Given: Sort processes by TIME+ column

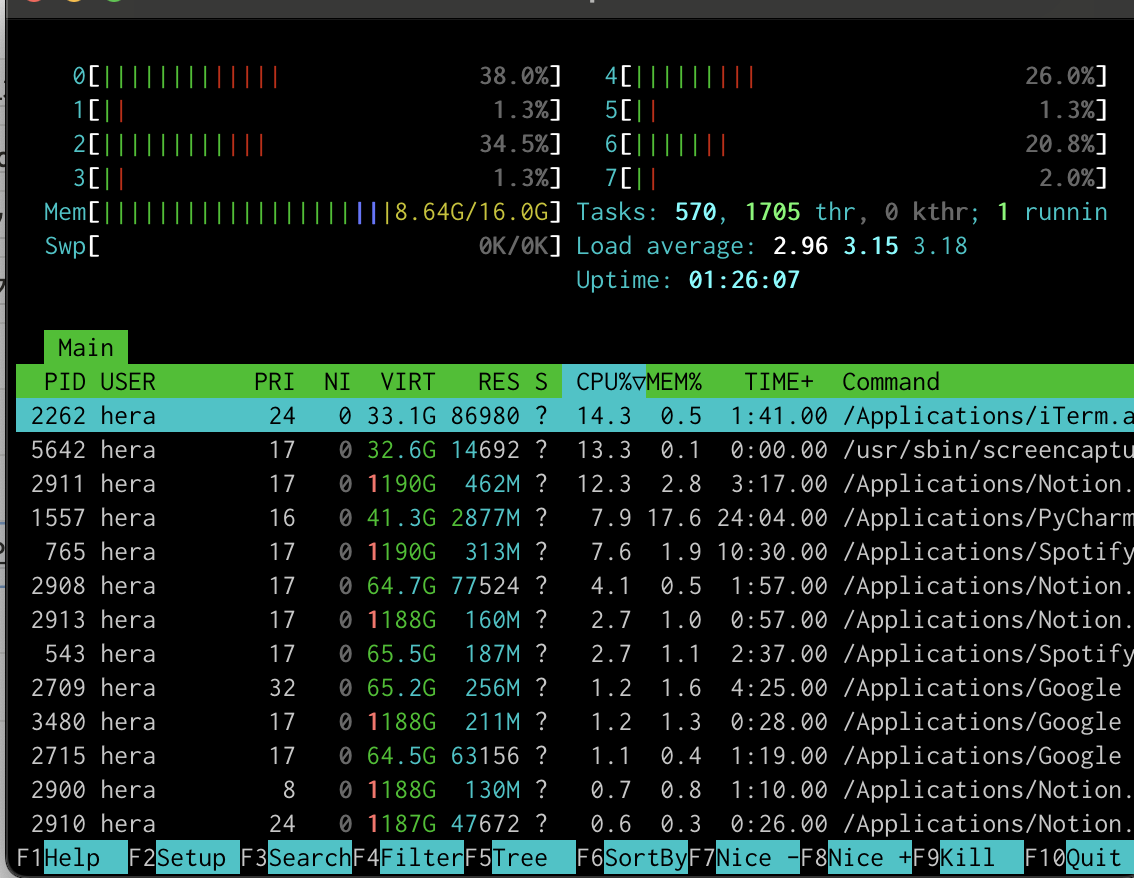Looking at the screenshot, I should (778, 382).
